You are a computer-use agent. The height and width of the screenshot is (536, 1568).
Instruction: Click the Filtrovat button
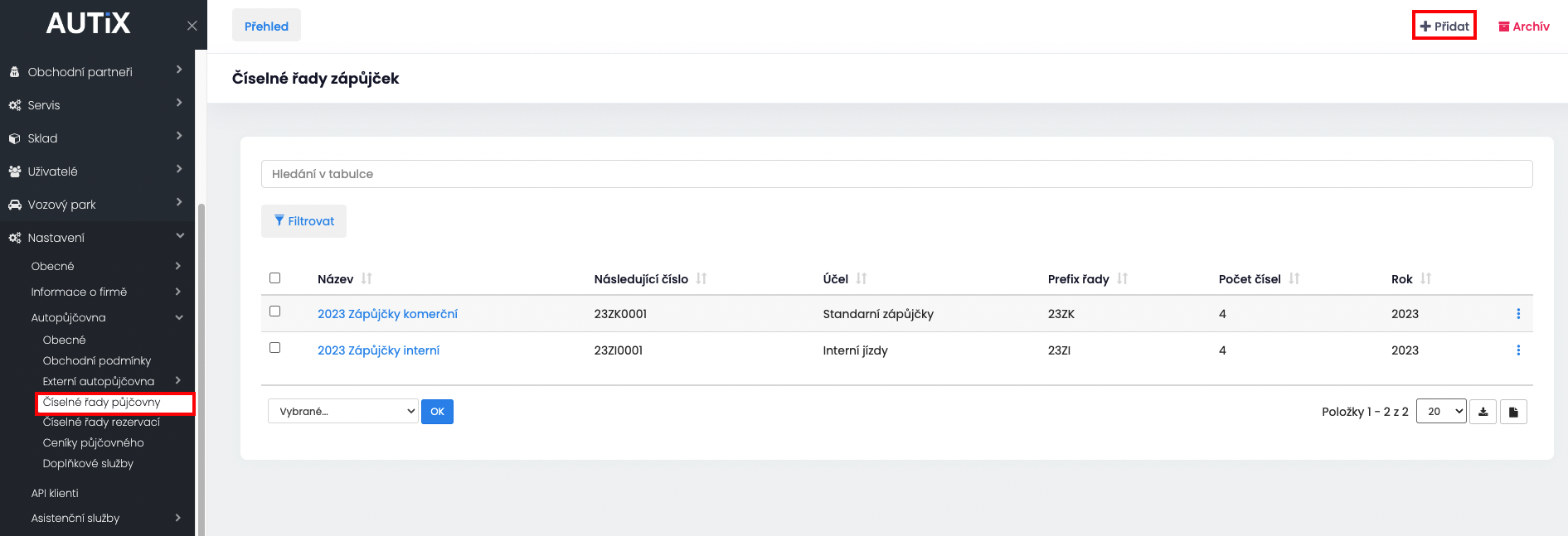coord(303,221)
